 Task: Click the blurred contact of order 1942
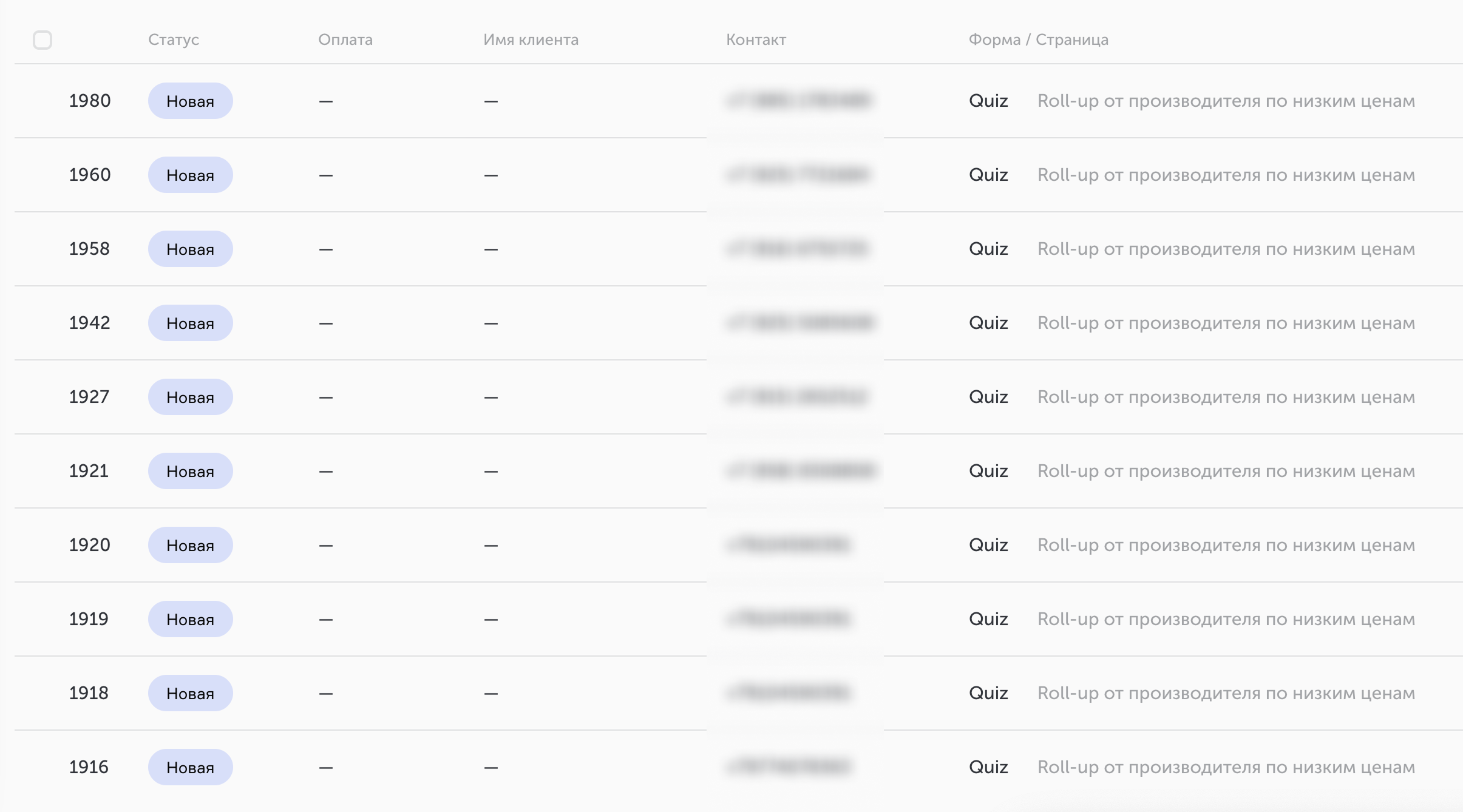coord(800,323)
